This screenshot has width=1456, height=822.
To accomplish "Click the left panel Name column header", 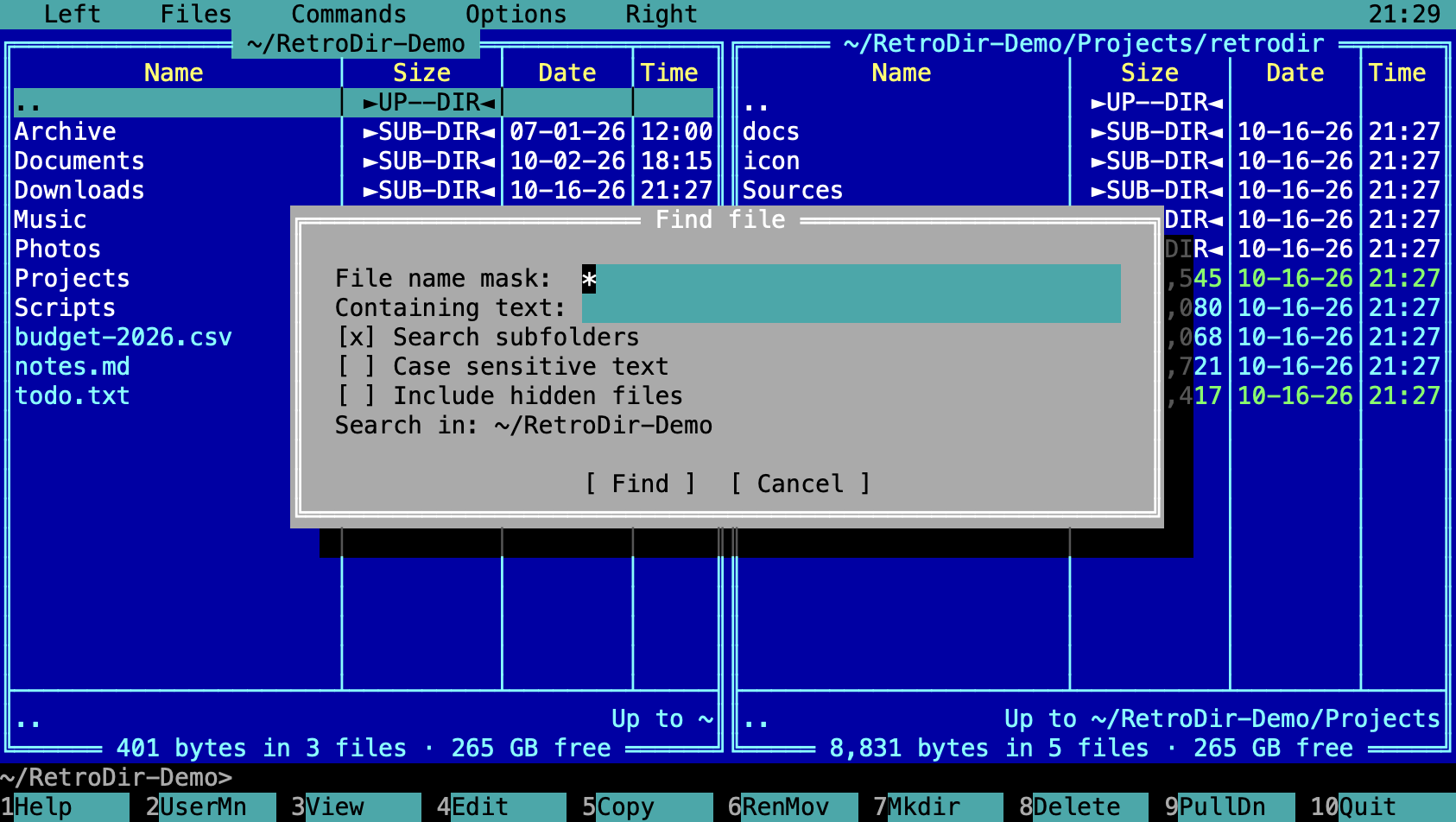I will (x=174, y=73).
